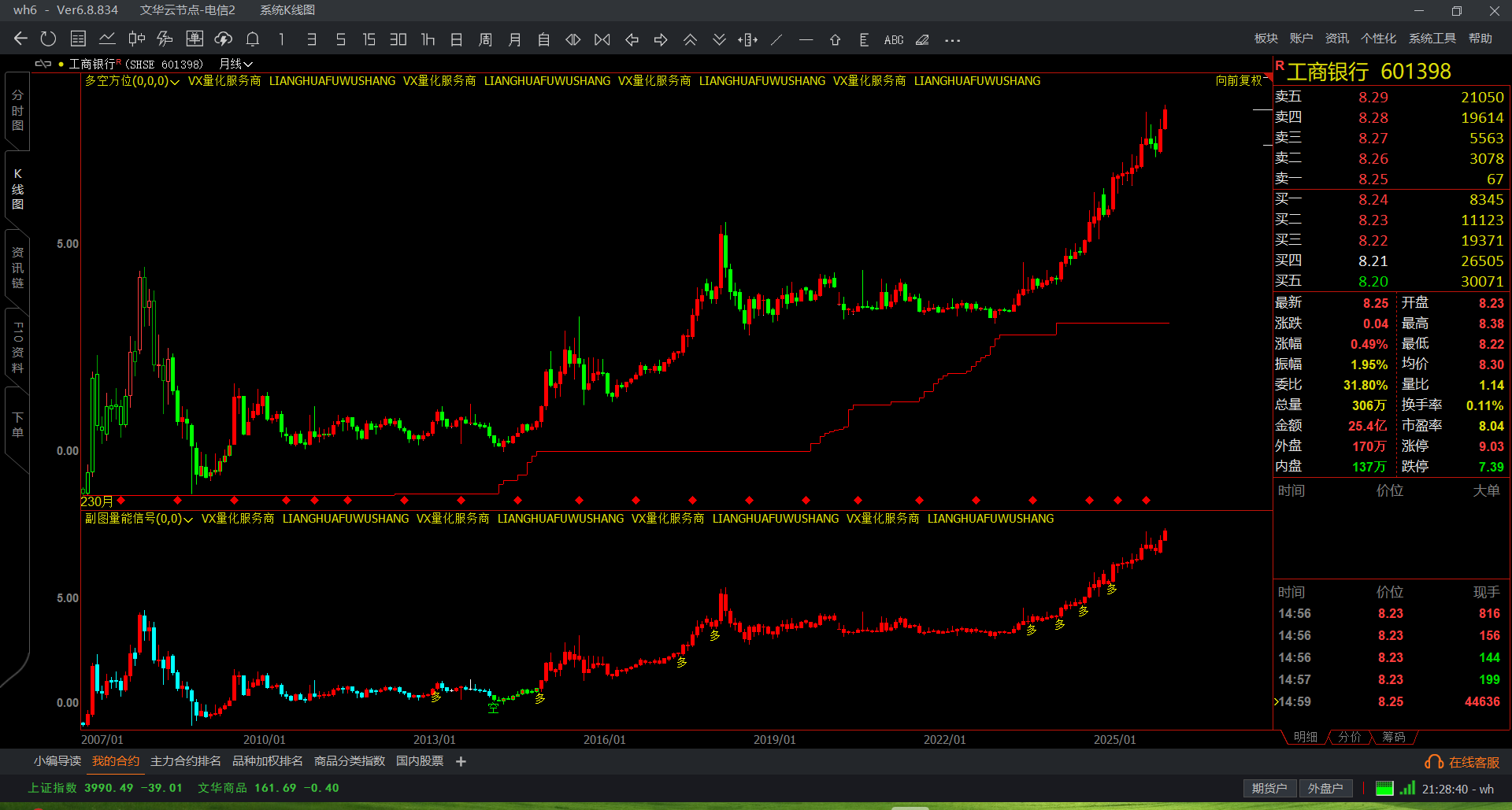Open the 我的合约 bottom tab
1512x810 pixels.
(116, 761)
